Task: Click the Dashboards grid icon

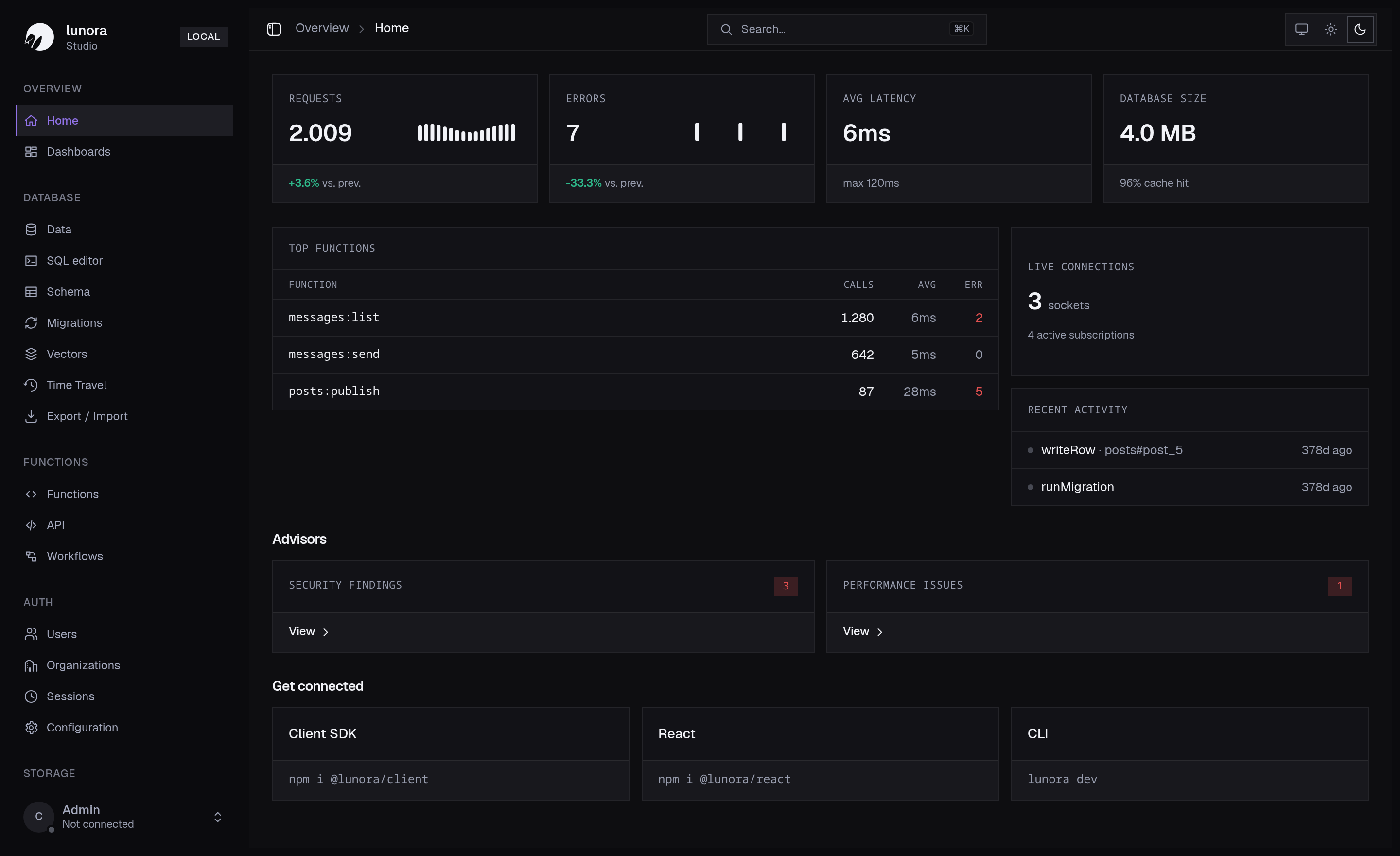Action: pyautogui.click(x=31, y=152)
